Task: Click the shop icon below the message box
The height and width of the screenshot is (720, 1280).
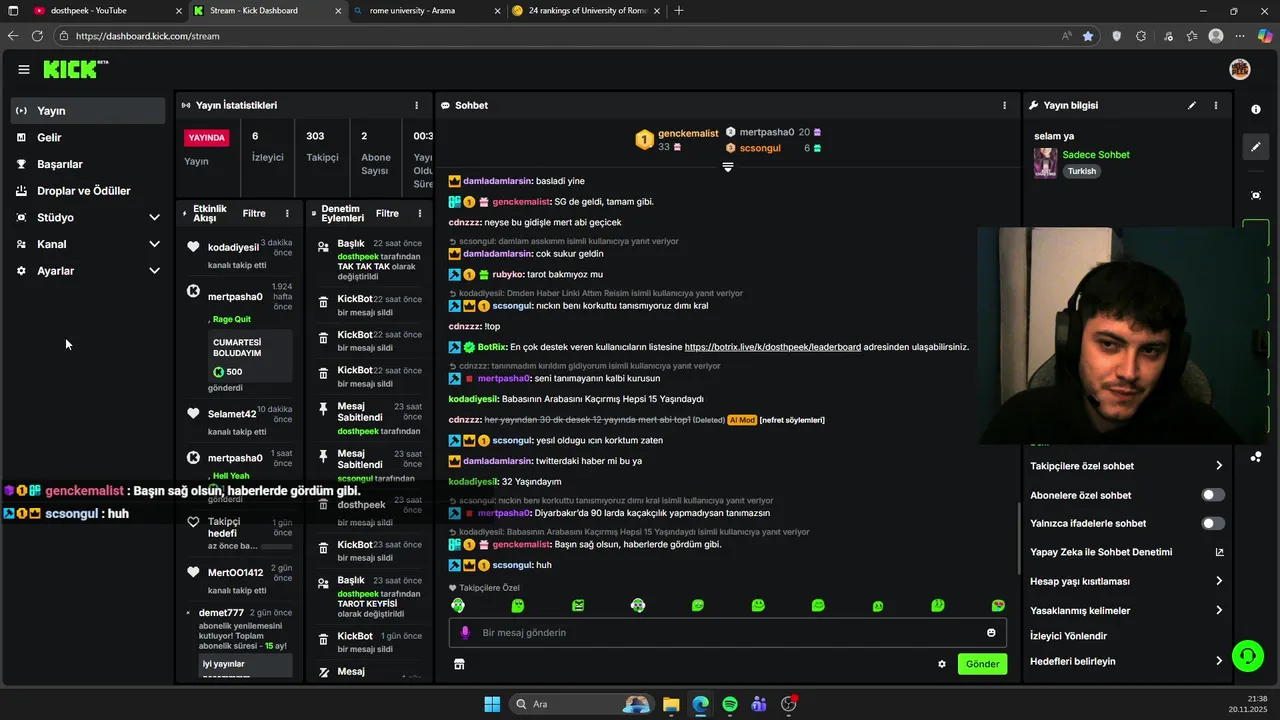Action: [459, 664]
